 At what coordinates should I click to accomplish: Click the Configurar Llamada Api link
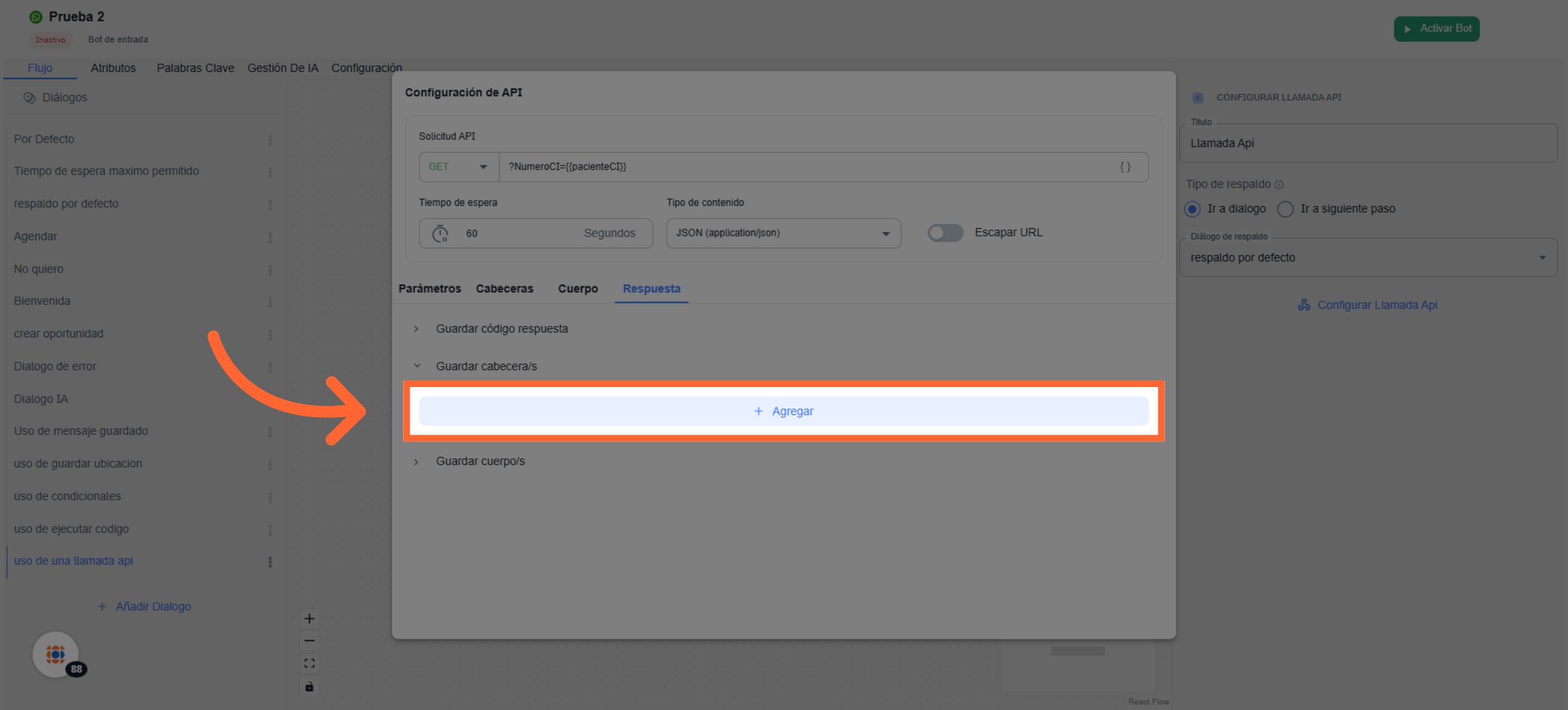click(x=1368, y=305)
